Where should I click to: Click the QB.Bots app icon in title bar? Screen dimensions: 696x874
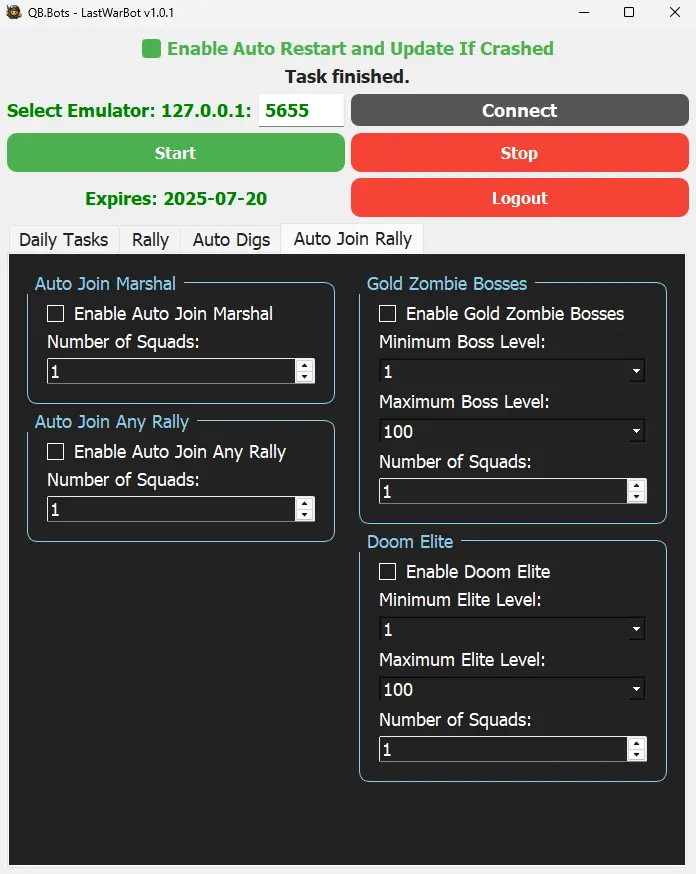pos(14,12)
